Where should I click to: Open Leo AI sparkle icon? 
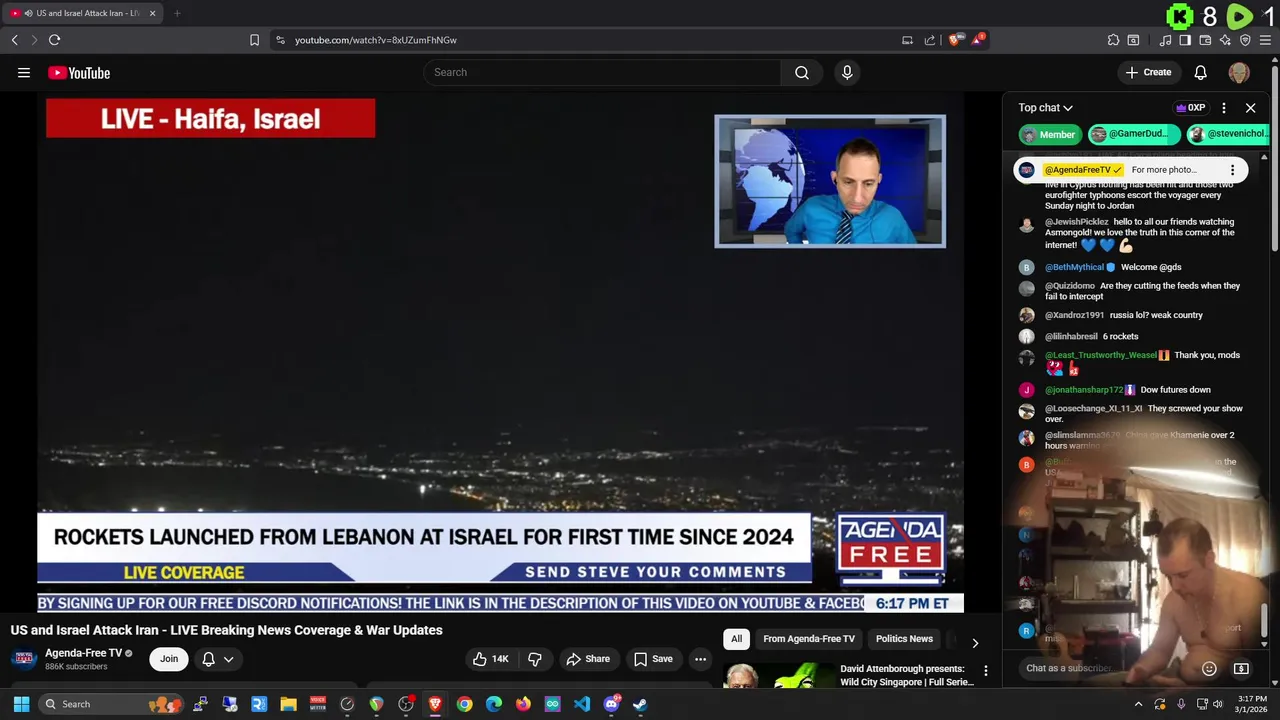1225,40
